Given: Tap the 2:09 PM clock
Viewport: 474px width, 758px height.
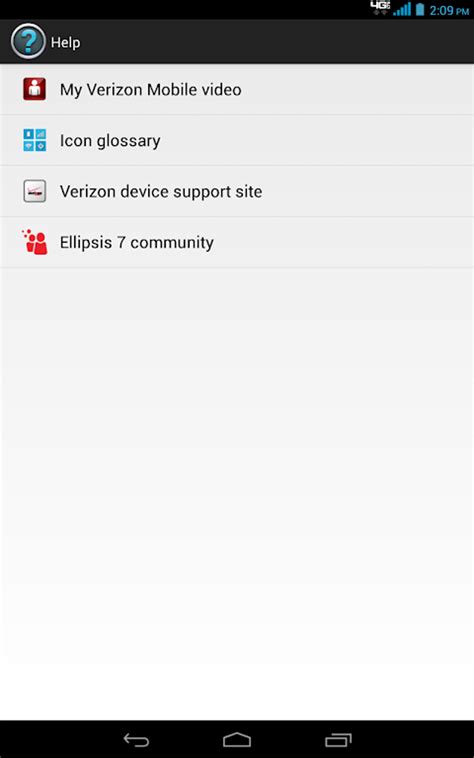Looking at the screenshot, I should point(449,10).
